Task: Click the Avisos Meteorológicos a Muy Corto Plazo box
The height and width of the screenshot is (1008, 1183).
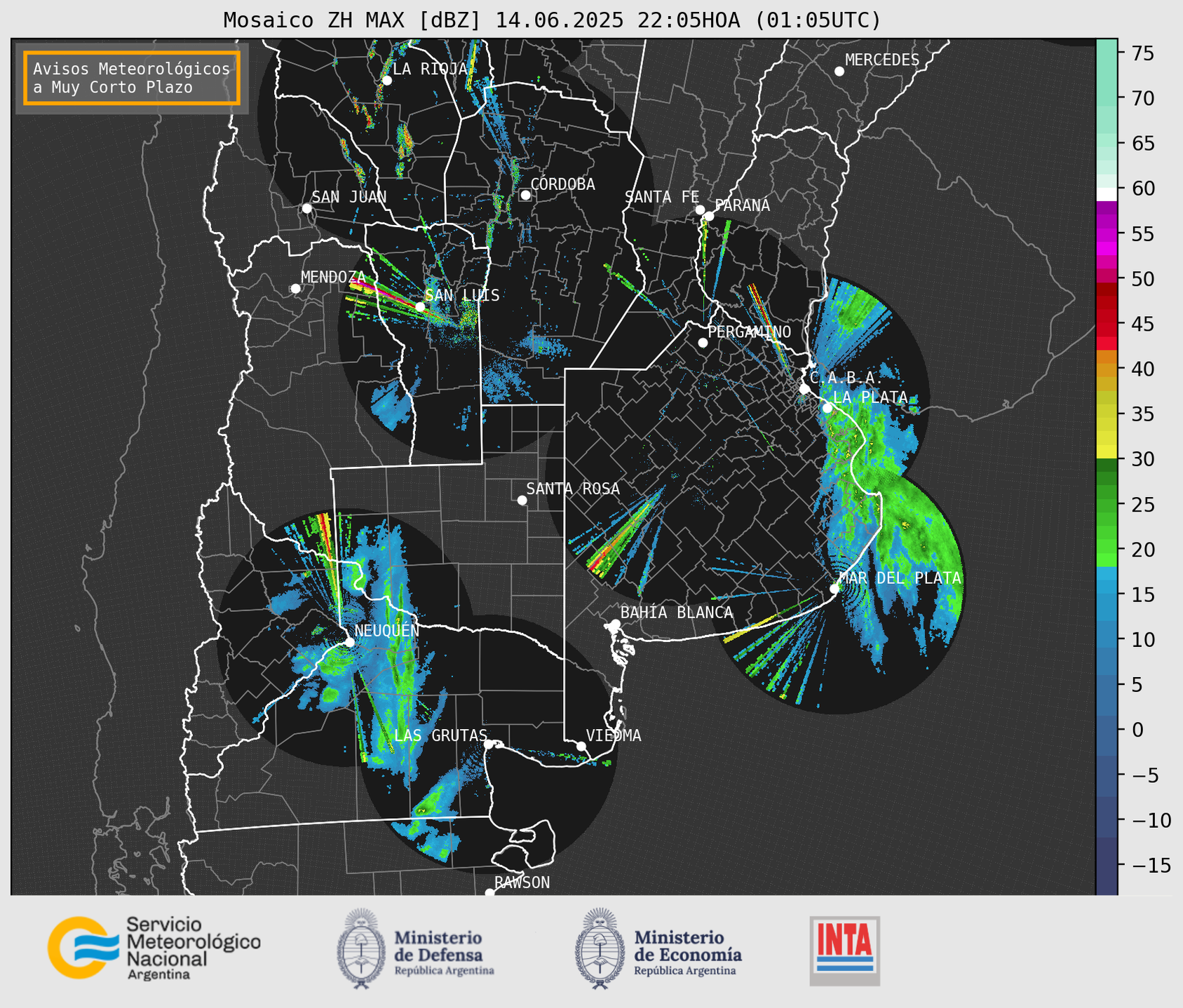Action: tap(132, 78)
